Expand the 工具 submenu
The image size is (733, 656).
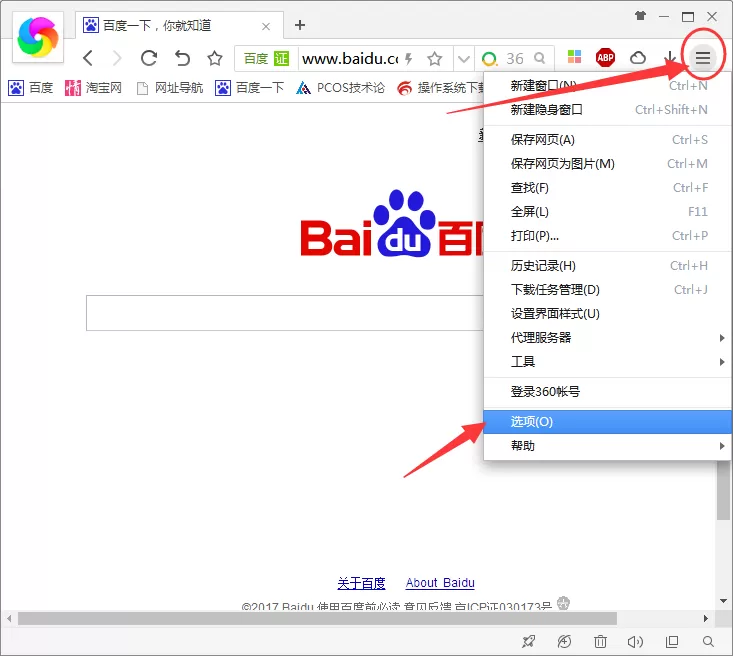point(608,361)
